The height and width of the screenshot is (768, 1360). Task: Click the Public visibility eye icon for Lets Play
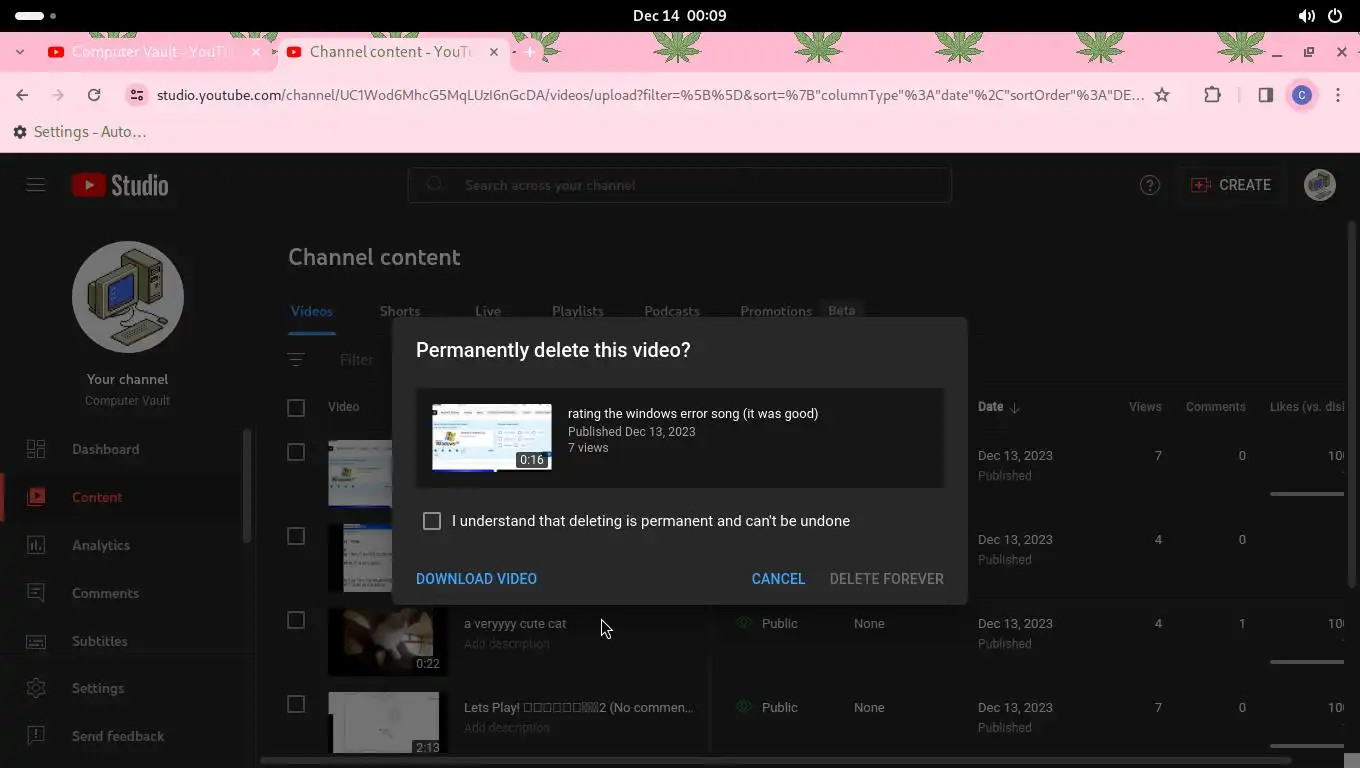[x=744, y=707]
